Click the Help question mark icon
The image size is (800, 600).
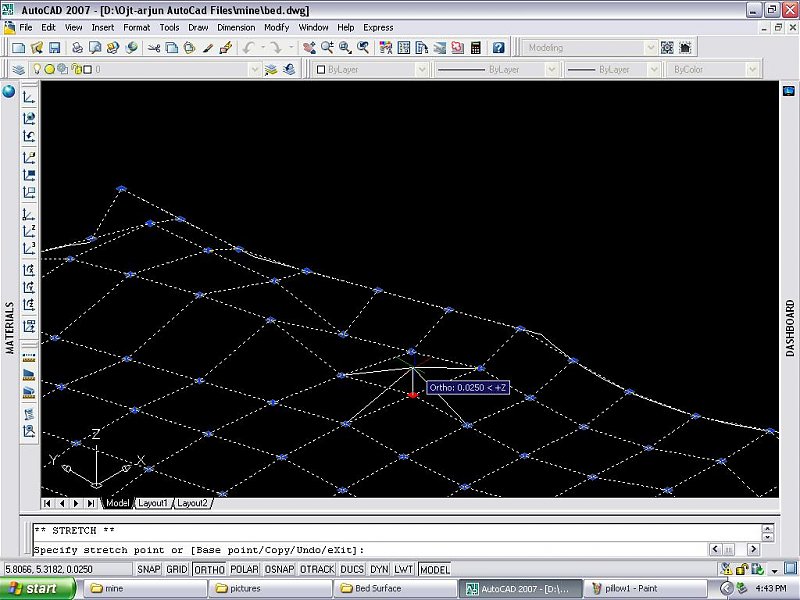coord(498,47)
